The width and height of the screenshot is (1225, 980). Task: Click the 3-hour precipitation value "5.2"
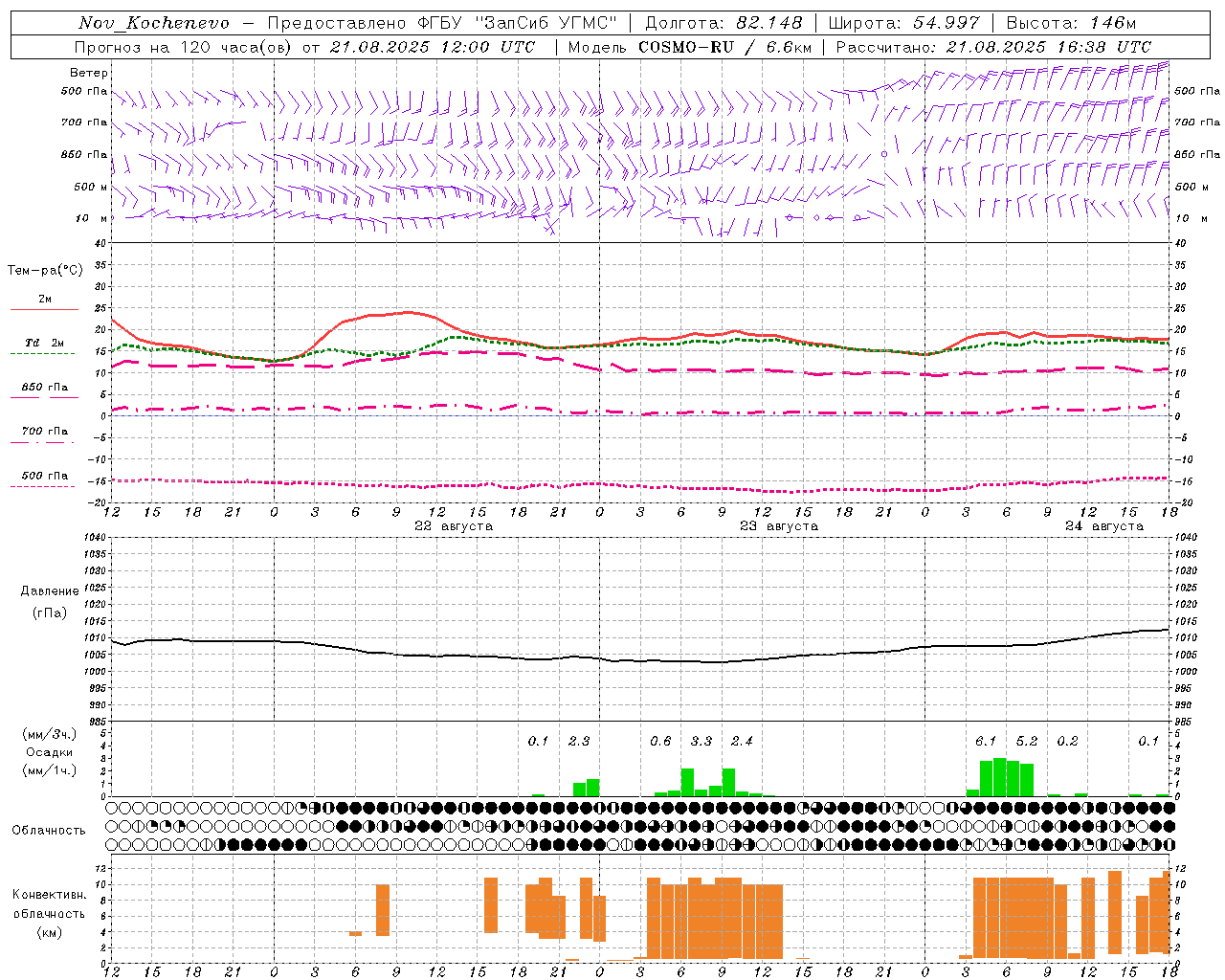point(1027,742)
